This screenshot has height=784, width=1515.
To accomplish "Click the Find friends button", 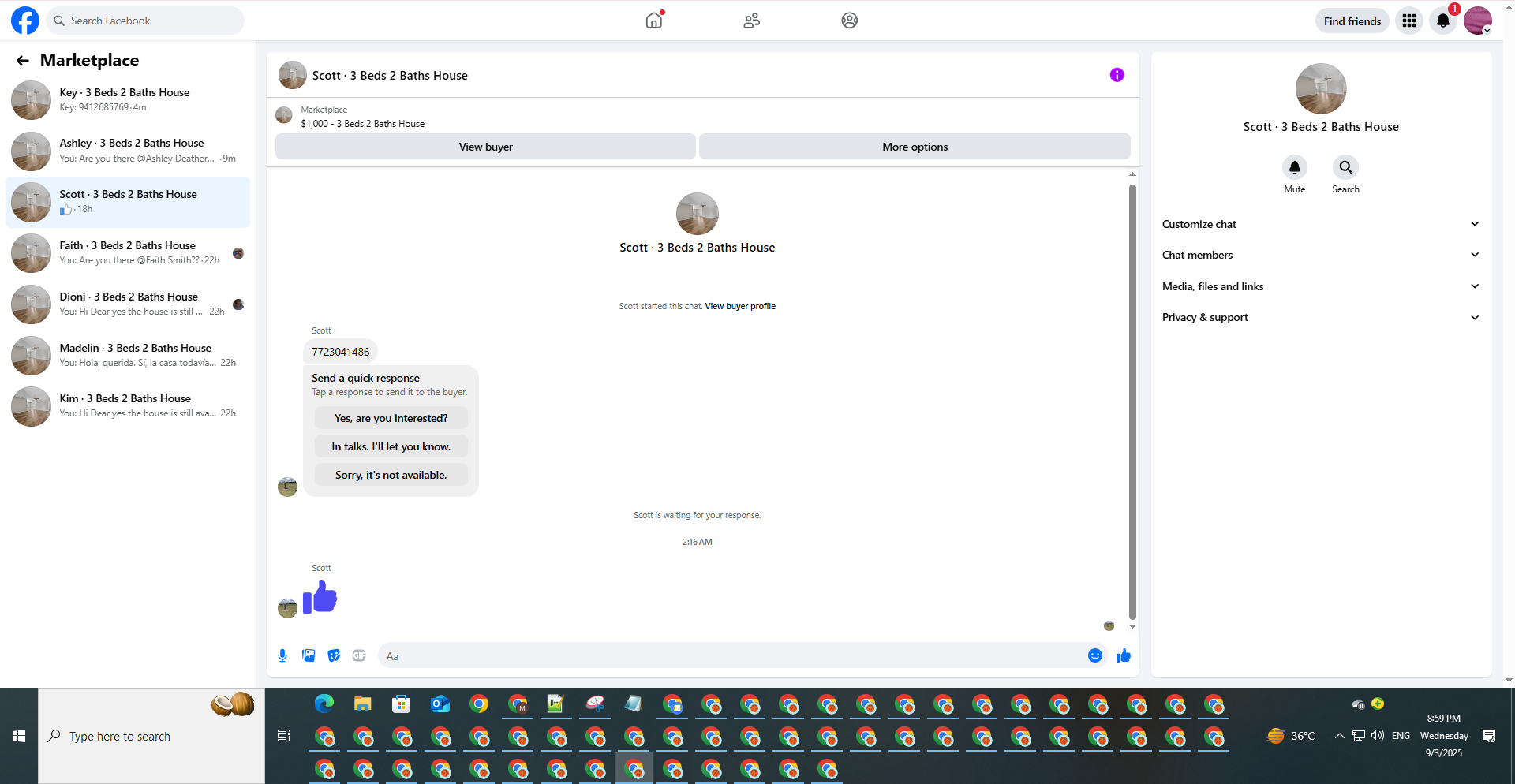I will point(1352,21).
